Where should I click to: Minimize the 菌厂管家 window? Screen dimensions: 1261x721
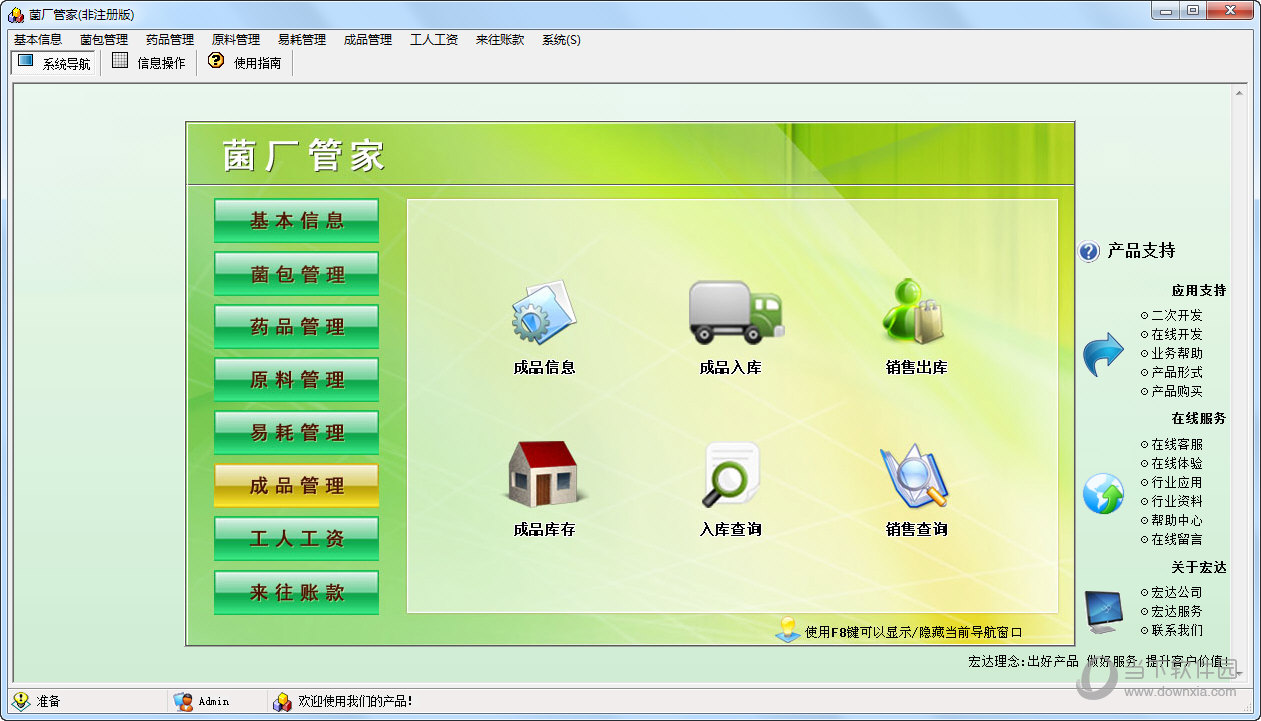click(1165, 11)
